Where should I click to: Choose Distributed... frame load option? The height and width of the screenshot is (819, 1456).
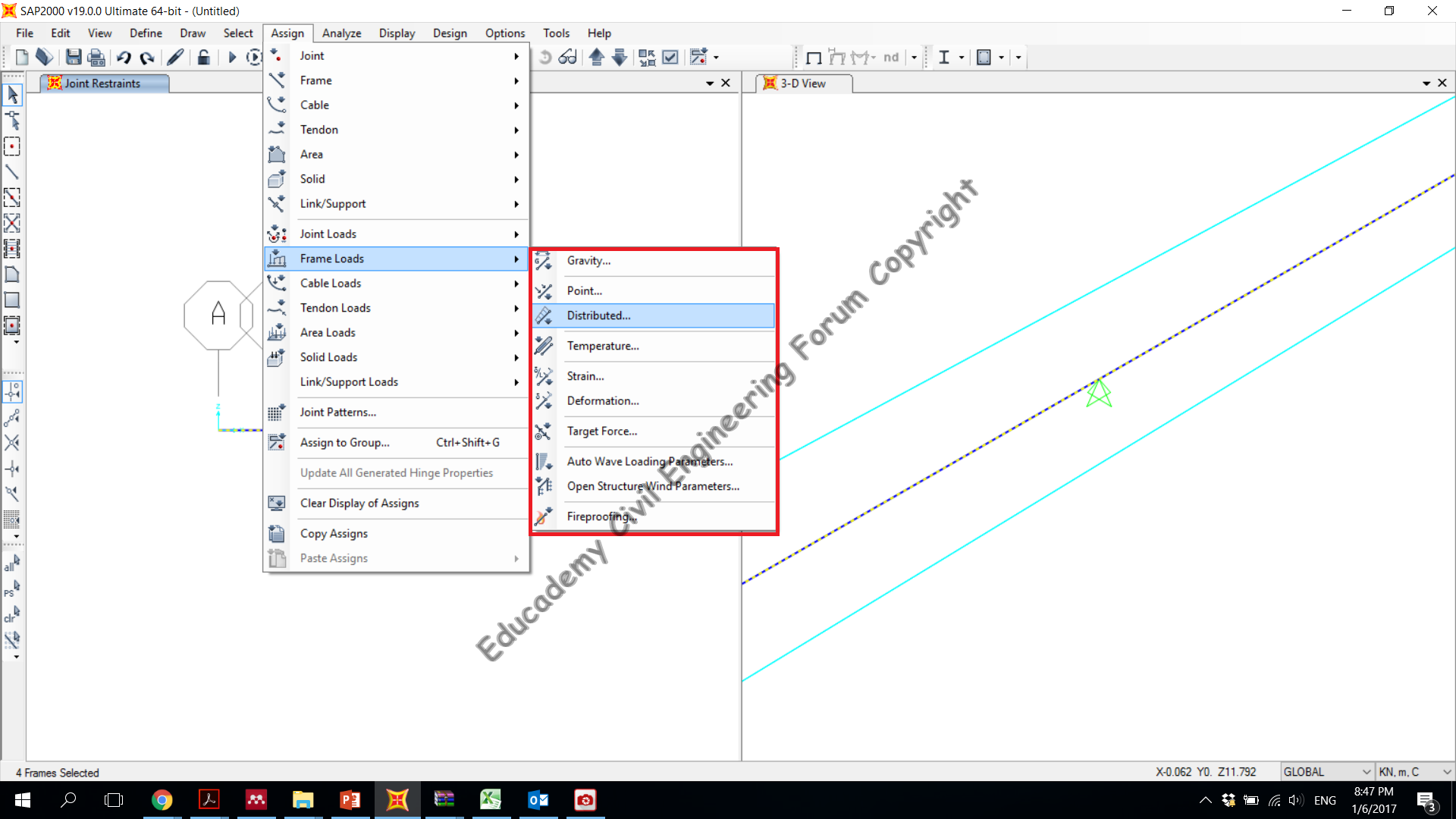coord(654,315)
